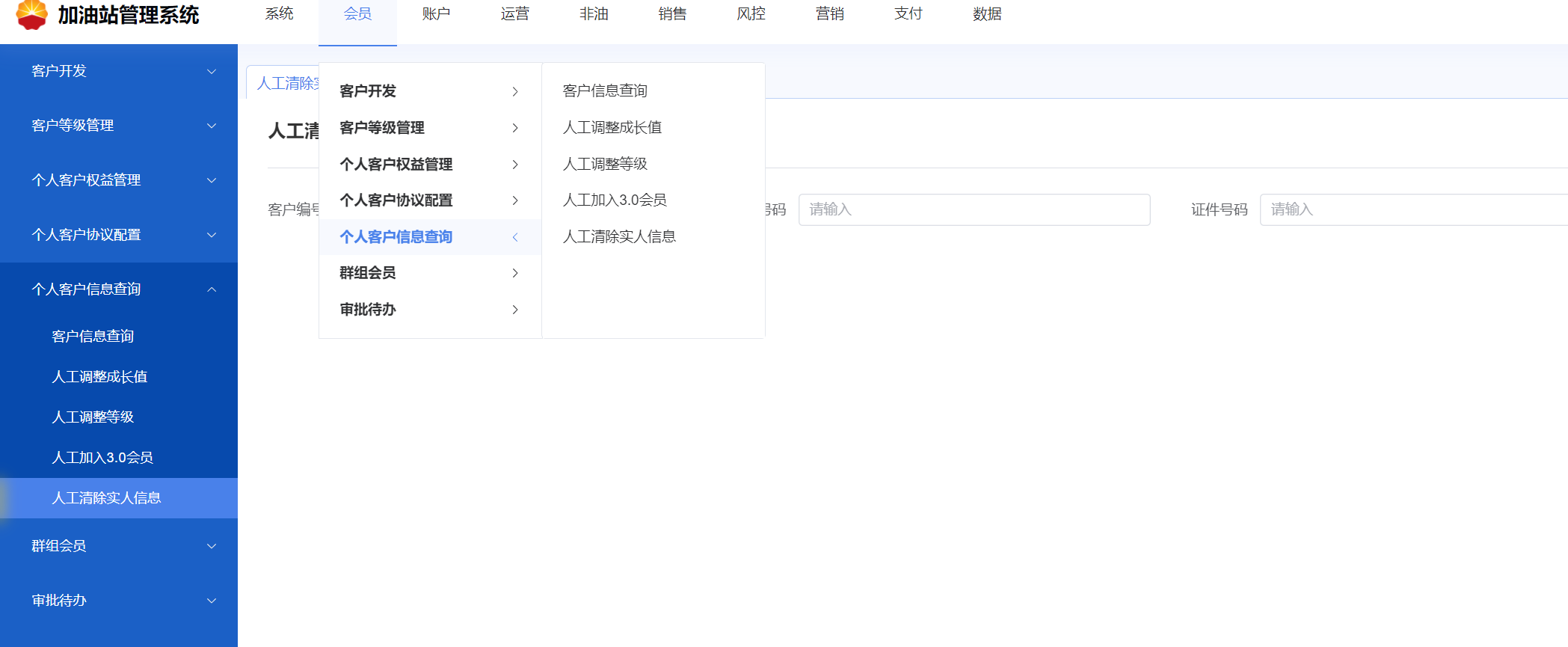Choose 客户信息查询 in the left sidebar

93,337
